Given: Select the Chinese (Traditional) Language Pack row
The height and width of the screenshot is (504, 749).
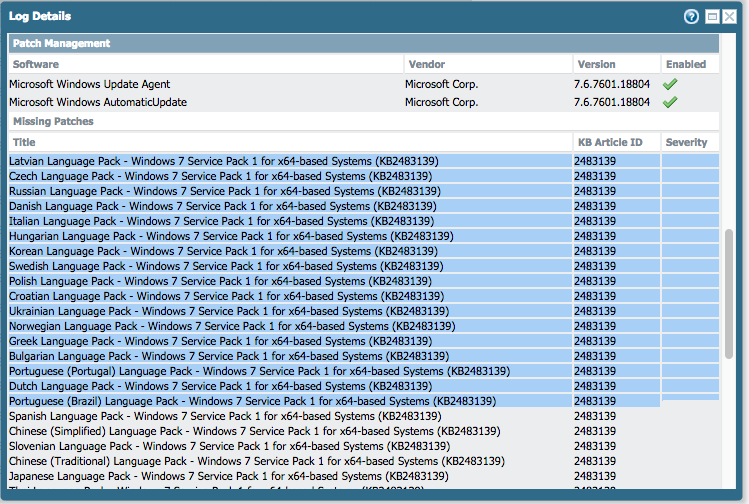Looking at the screenshot, I should 364,461.
